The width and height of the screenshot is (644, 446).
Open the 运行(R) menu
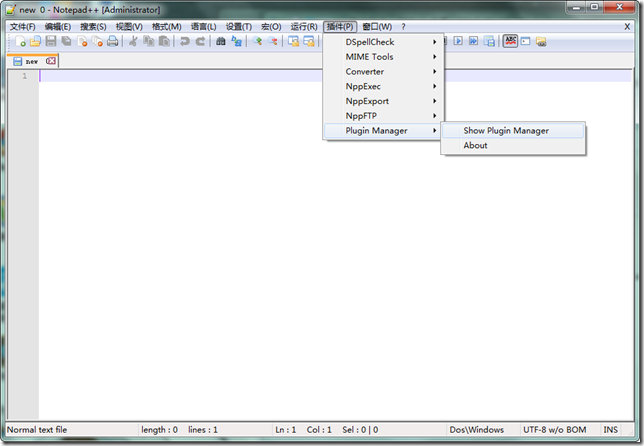[x=304, y=27]
